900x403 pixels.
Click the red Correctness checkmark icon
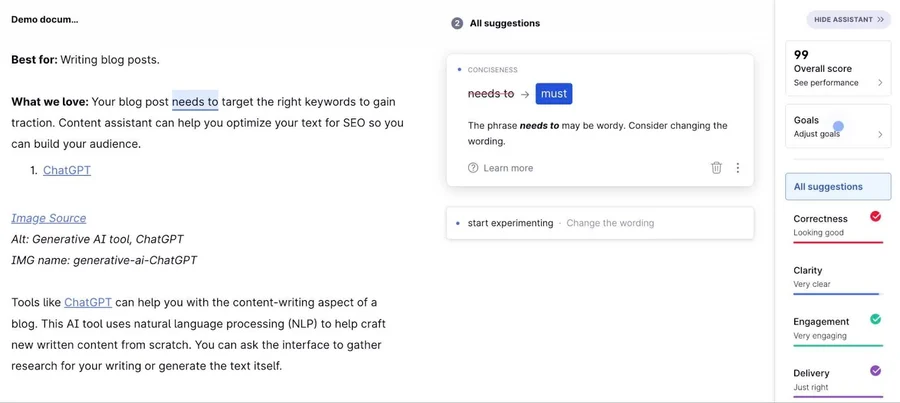(875, 216)
